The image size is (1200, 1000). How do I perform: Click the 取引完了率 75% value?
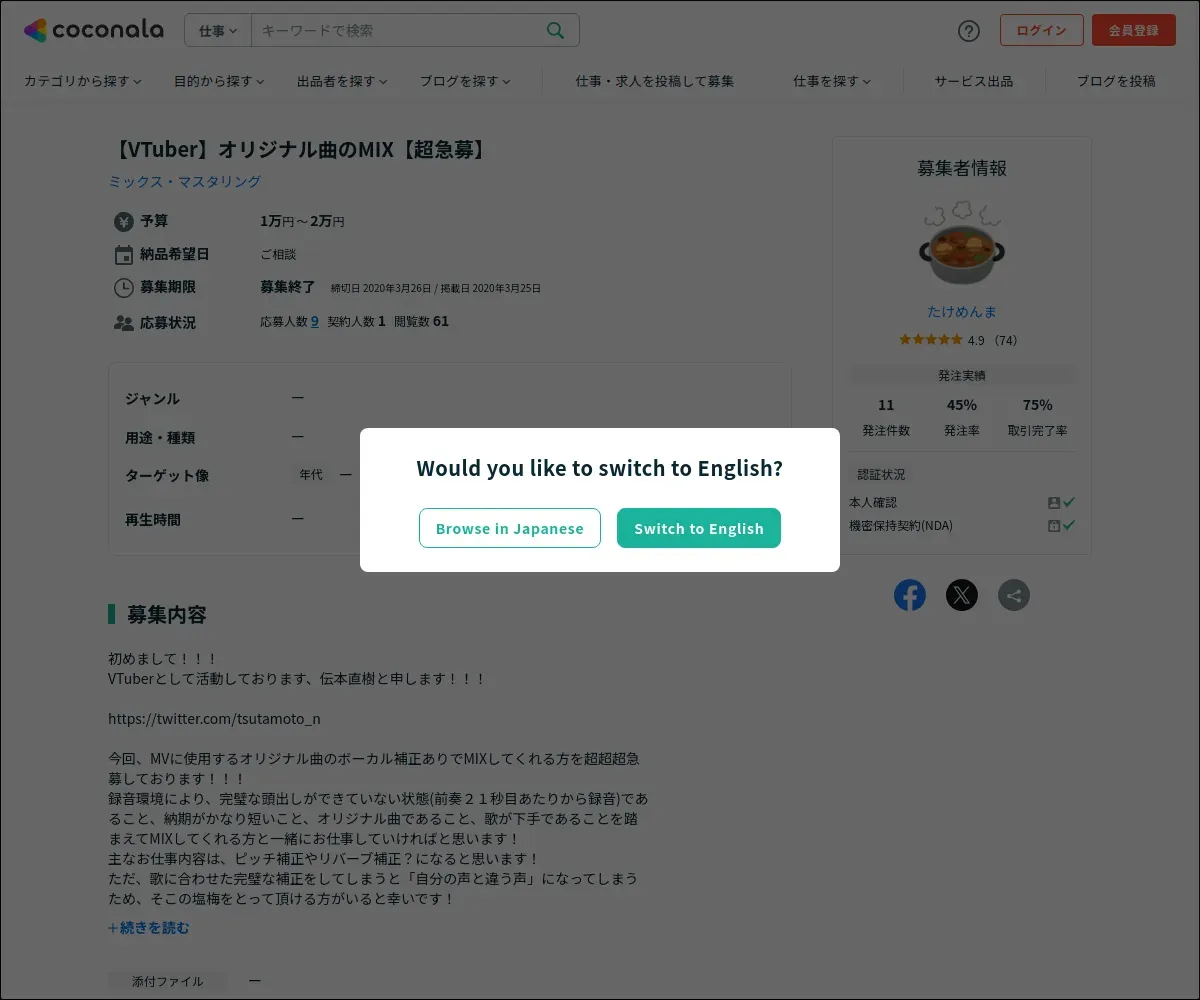[x=1038, y=405]
